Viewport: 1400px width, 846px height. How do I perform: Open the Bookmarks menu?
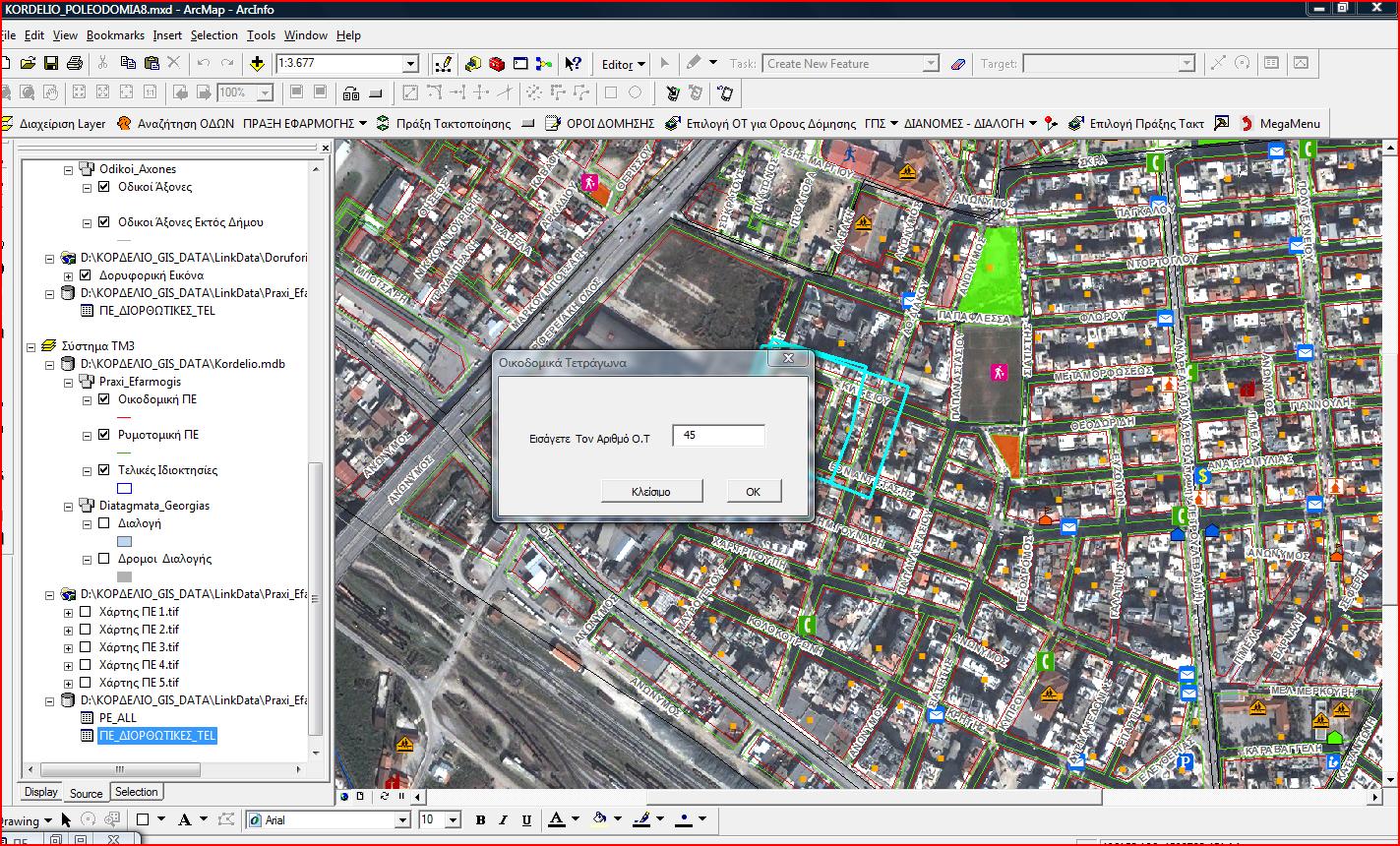coord(115,35)
